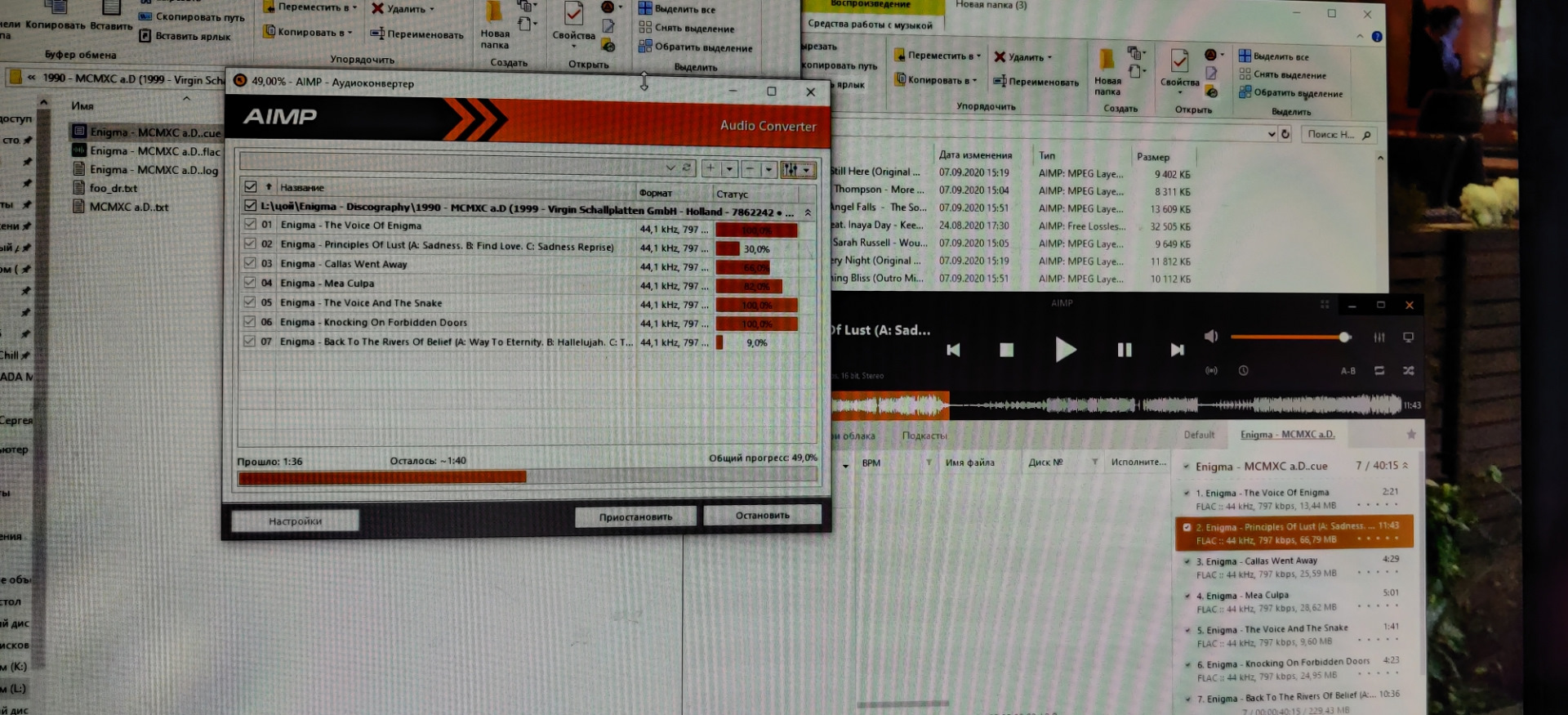The width and height of the screenshot is (1568, 715).
Task: Open the dropdown arrow next to the plus button
Action: coord(729,169)
